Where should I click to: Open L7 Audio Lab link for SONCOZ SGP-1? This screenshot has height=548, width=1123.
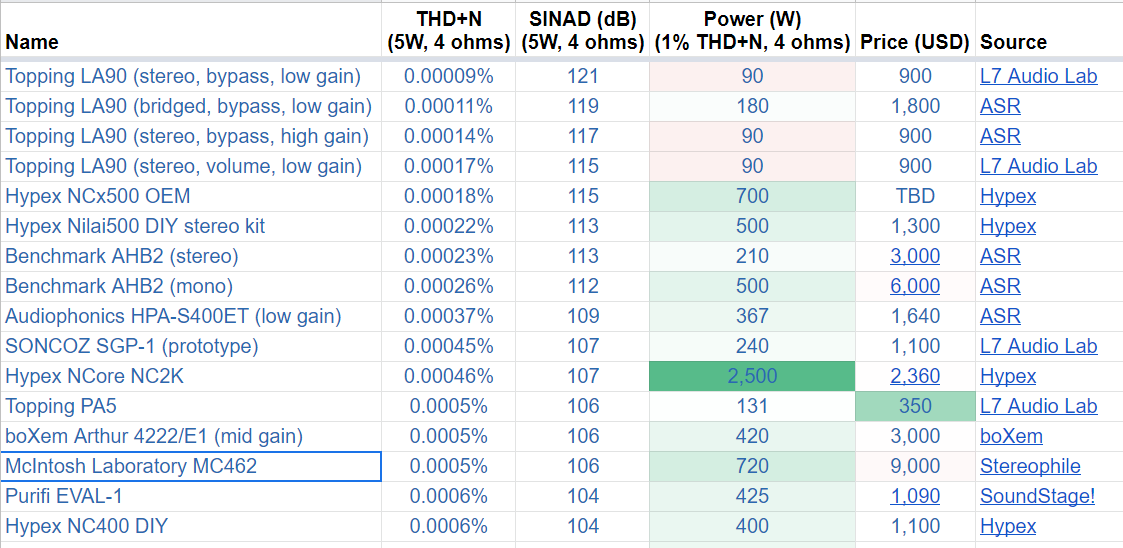pos(1038,346)
